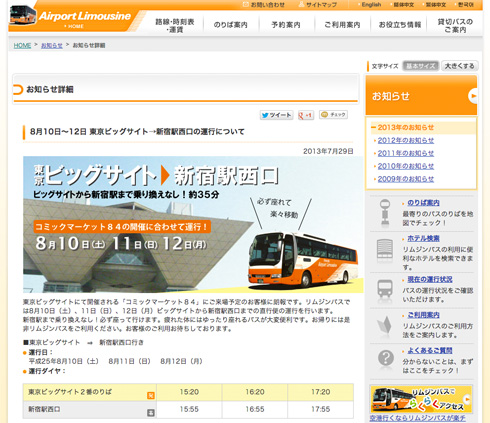This screenshot has height=423, width=490.
Task: Open ご利用案内 menu item
Action: (x=342, y=25)
